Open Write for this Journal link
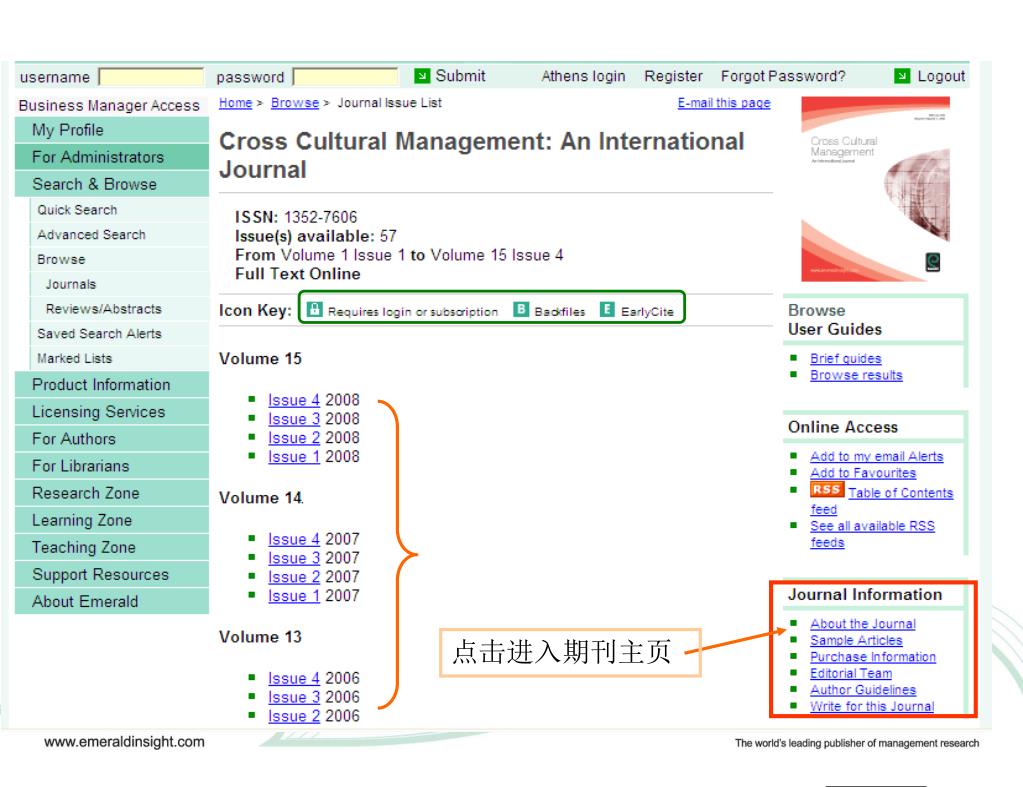 tap(872, 706)
